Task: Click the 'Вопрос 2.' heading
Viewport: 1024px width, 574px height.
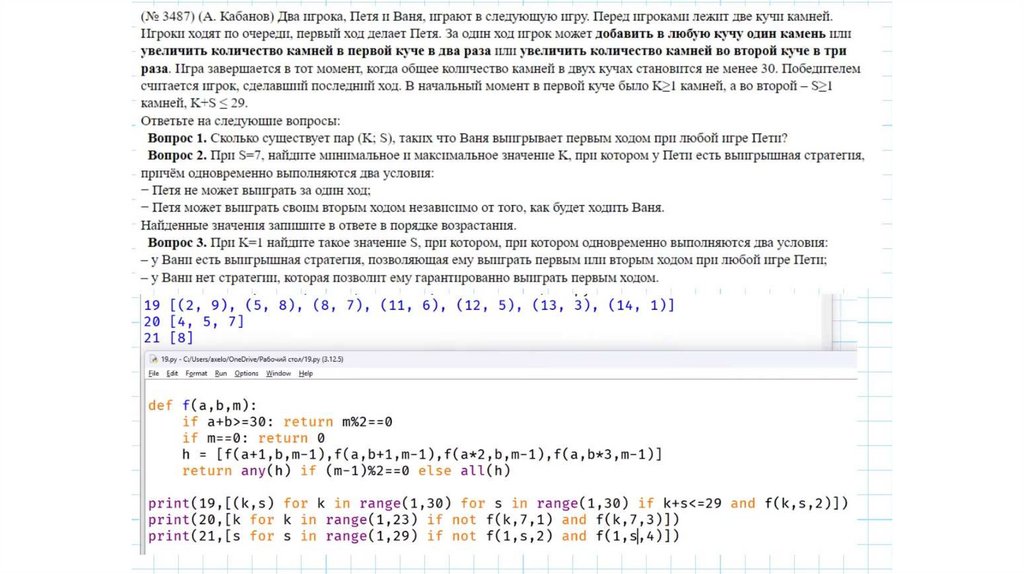Action: click(177, 155)
